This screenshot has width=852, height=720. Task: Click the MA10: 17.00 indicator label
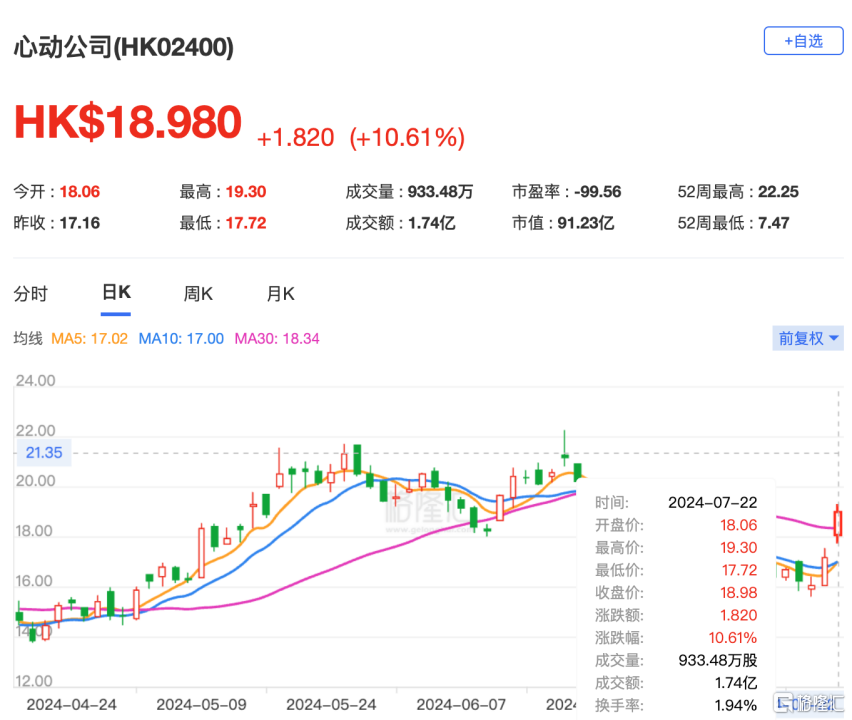click(x=181, y=339)
